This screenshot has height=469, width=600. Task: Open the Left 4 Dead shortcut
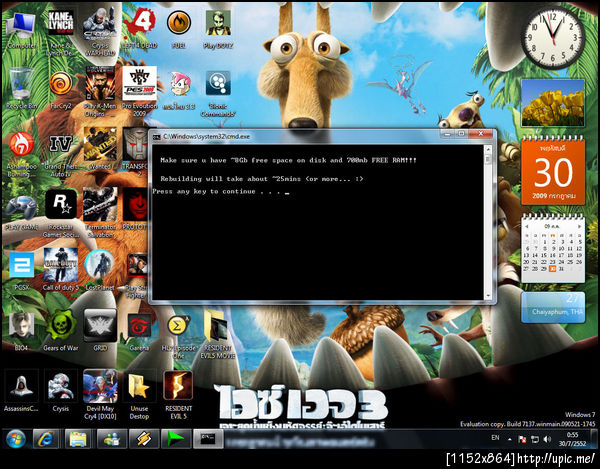click(139, 29)
